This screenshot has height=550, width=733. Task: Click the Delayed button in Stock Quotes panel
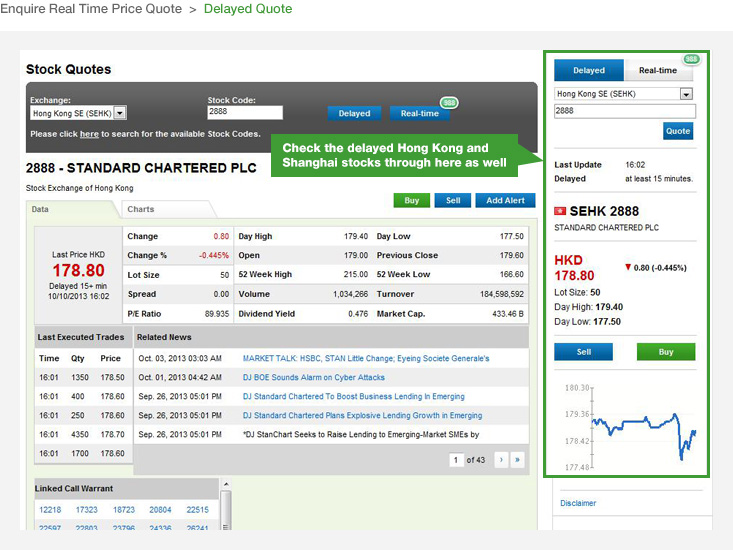[x=354, y=114]
